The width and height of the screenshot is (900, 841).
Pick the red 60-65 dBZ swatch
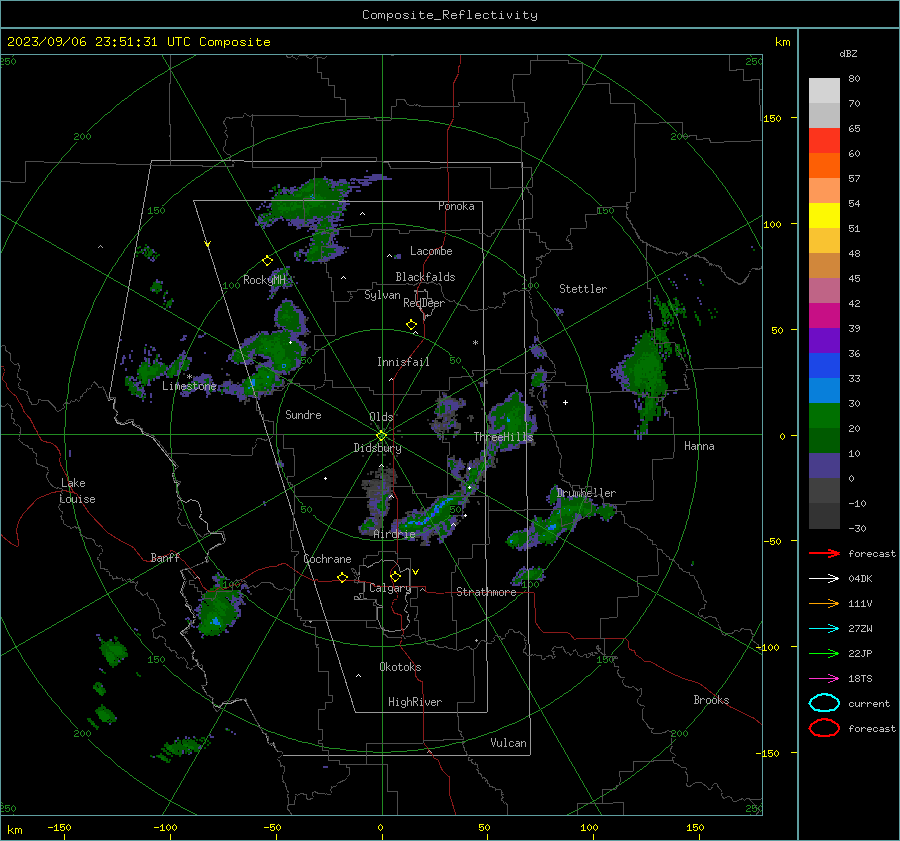(x=824, y=140)
